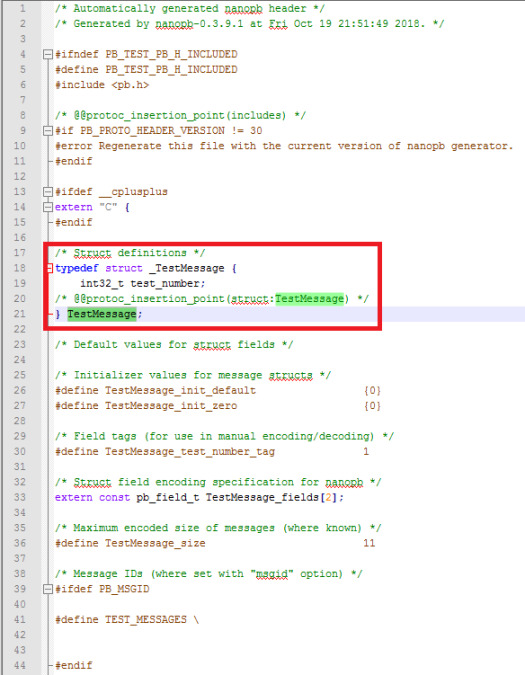Viewport: 525px width, 675px height.
Task: Click "#define TestMessage_init_zero" text
Action: (146, 406)
